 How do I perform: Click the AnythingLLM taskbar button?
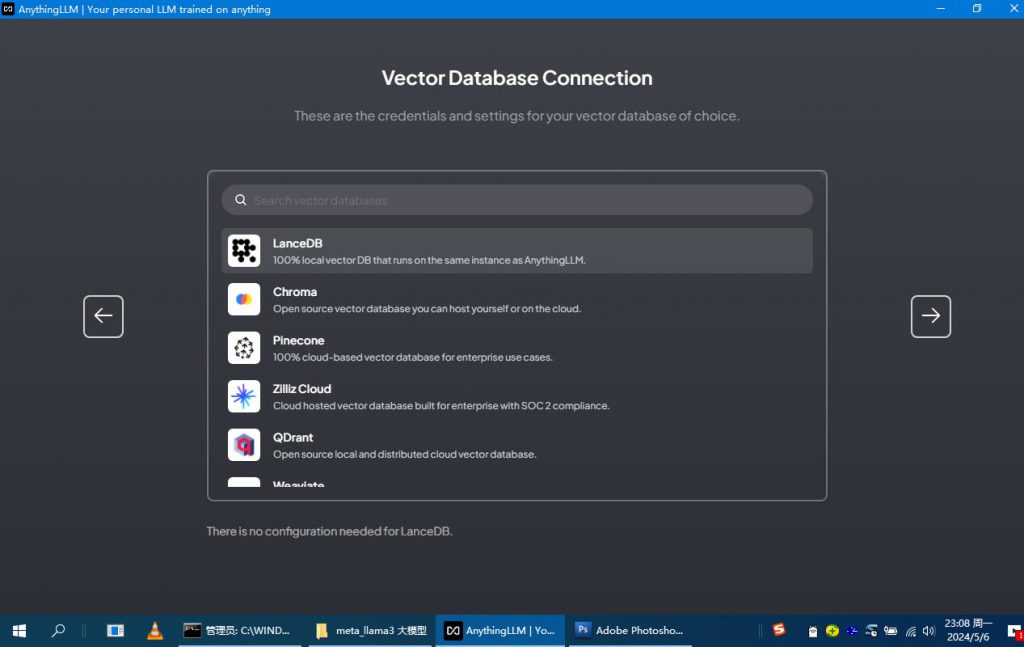(x=500, y=631)
